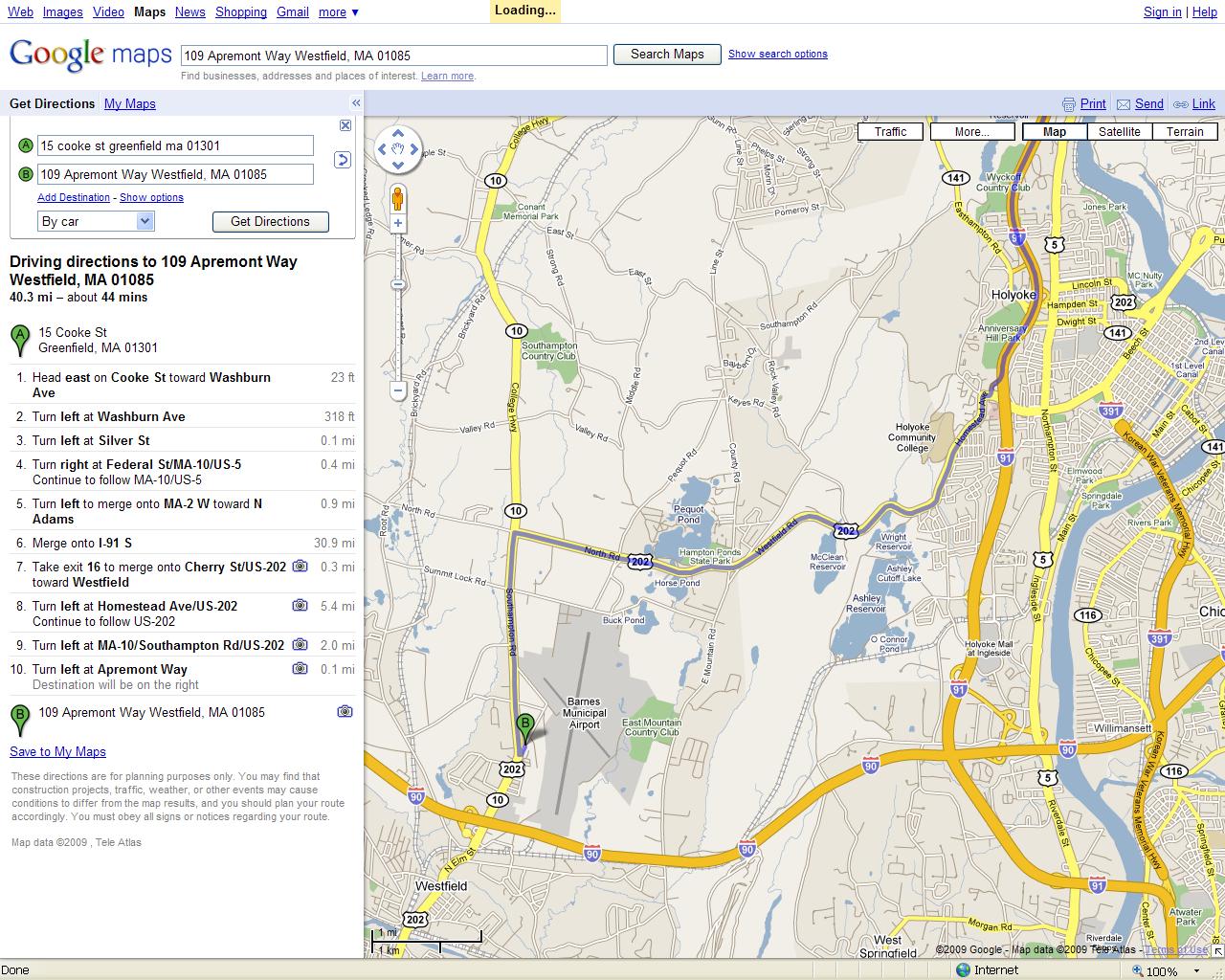Screen dimensions: 1225x980
Task: Select step 3 Turn left at Silver St
Action: [x=182, y=440]
